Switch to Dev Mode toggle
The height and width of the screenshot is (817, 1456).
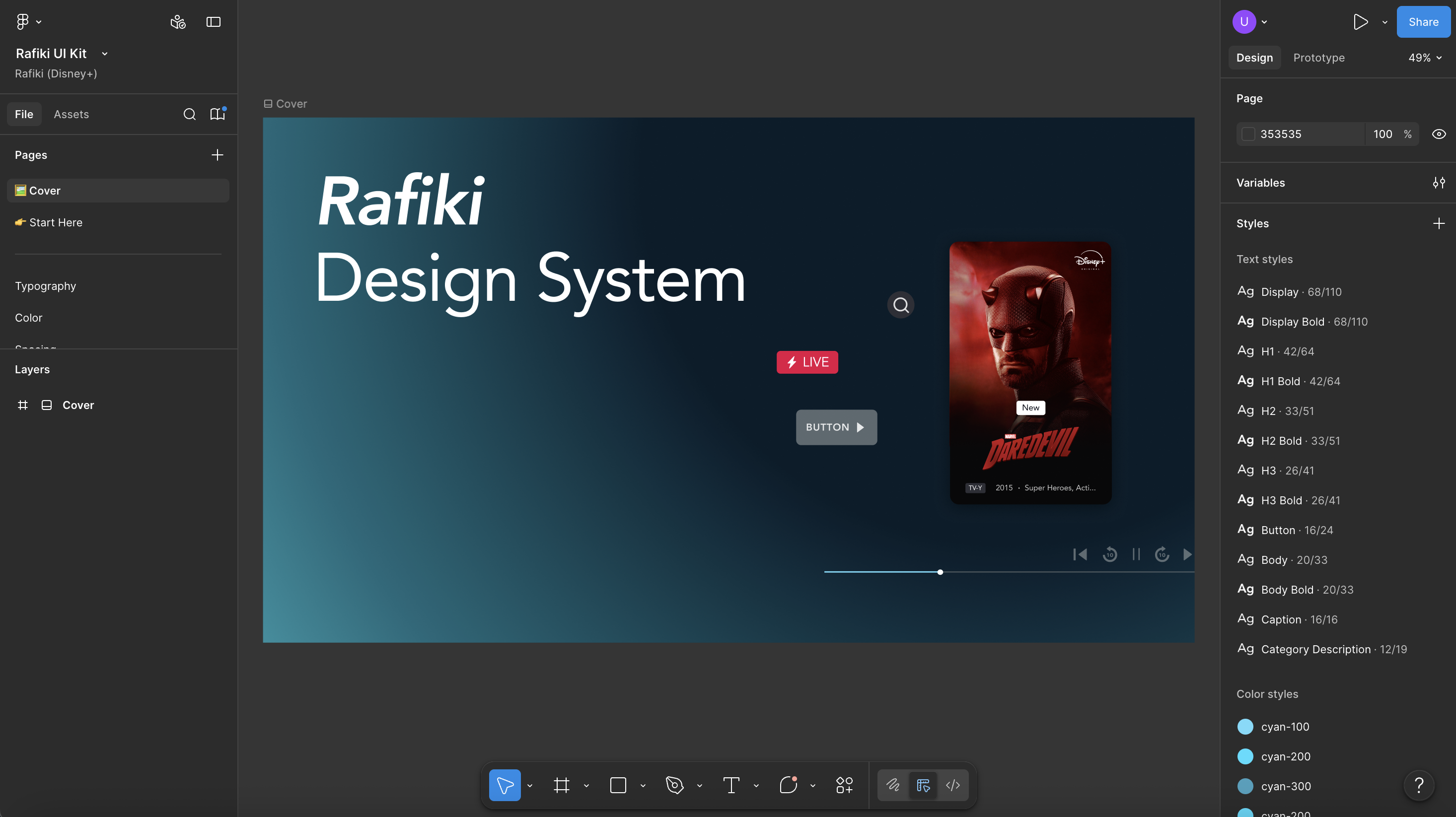952,785
